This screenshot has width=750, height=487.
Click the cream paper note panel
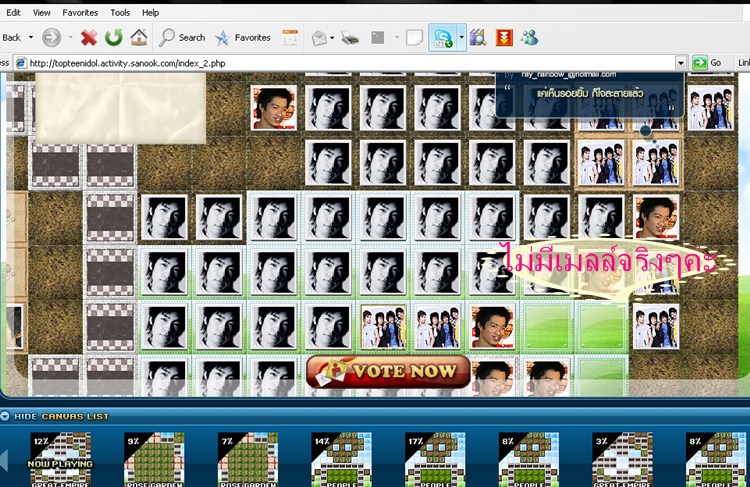(121, 108)
